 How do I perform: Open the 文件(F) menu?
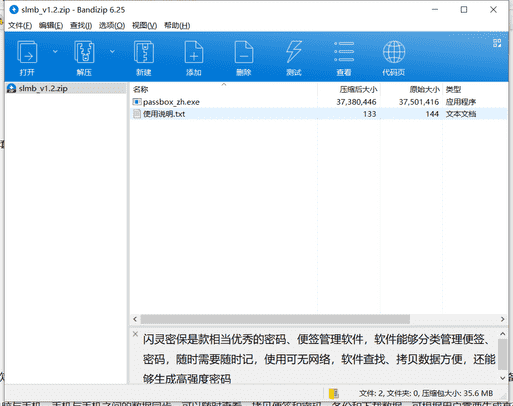pos(20,26)
